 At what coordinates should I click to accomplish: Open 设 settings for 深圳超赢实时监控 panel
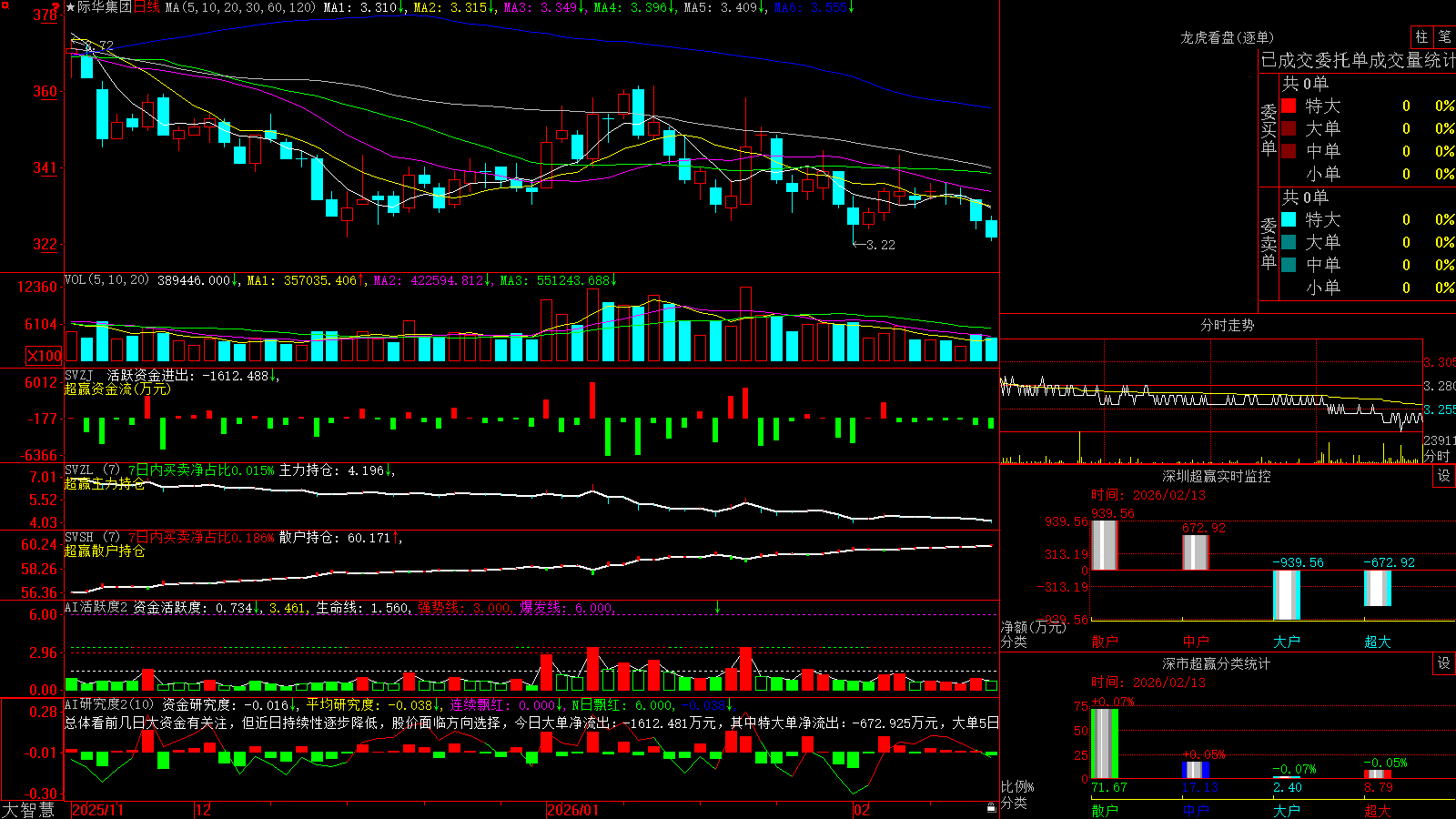[x=1444, y=476]
